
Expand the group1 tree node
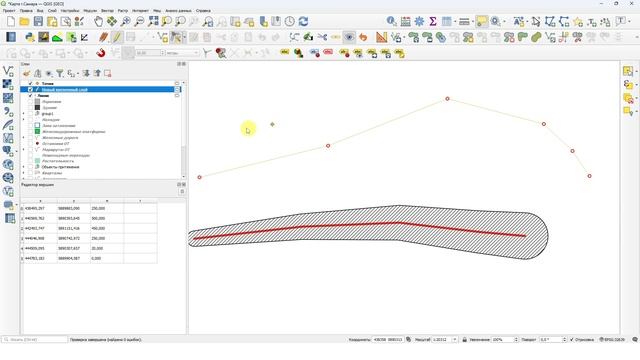(24, 113)
